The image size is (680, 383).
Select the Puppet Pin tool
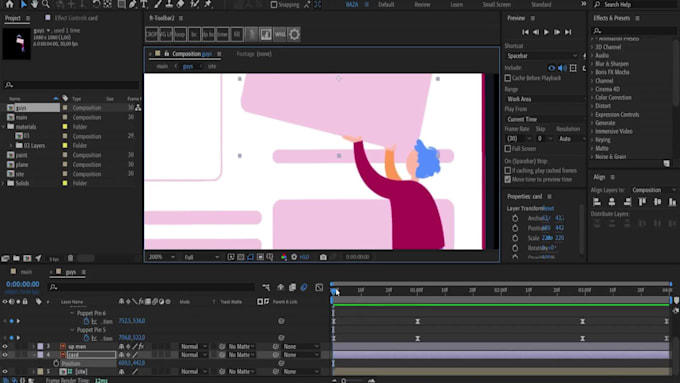208,4
